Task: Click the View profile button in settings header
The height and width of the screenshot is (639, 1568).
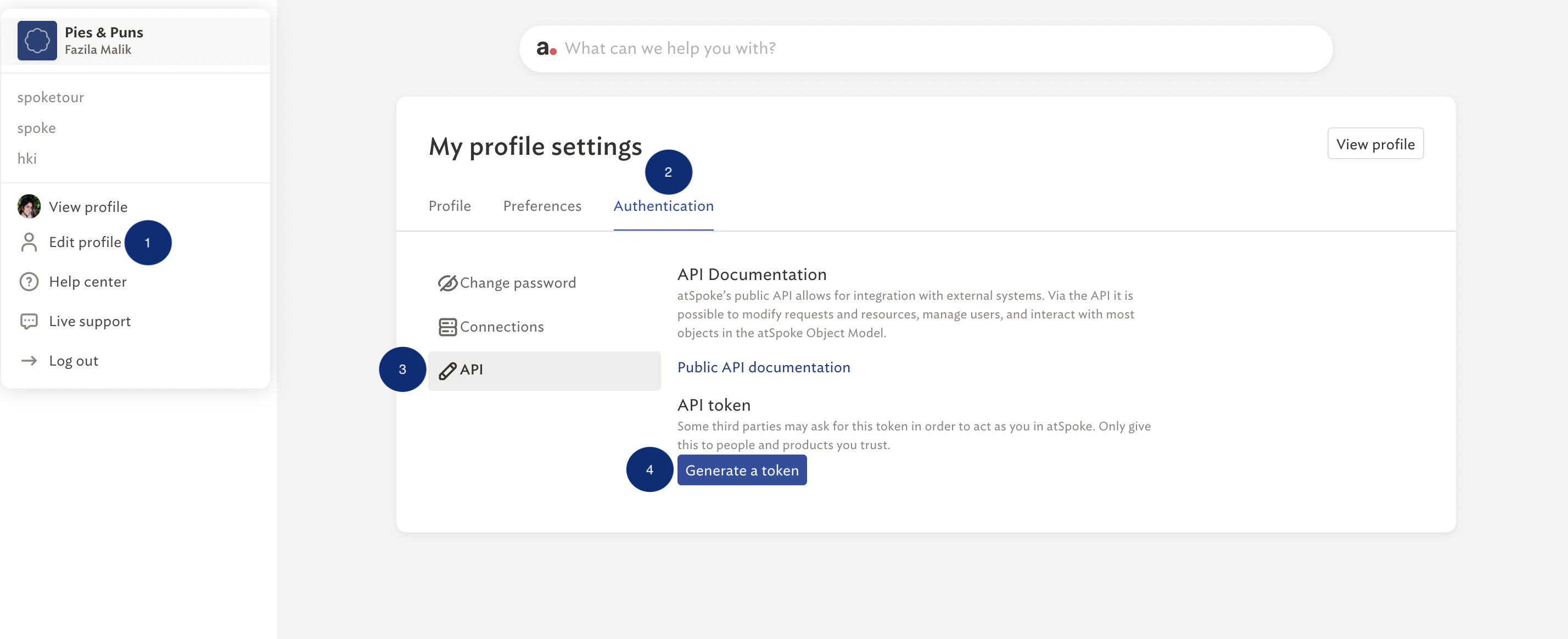Action: click(1375, 144)
